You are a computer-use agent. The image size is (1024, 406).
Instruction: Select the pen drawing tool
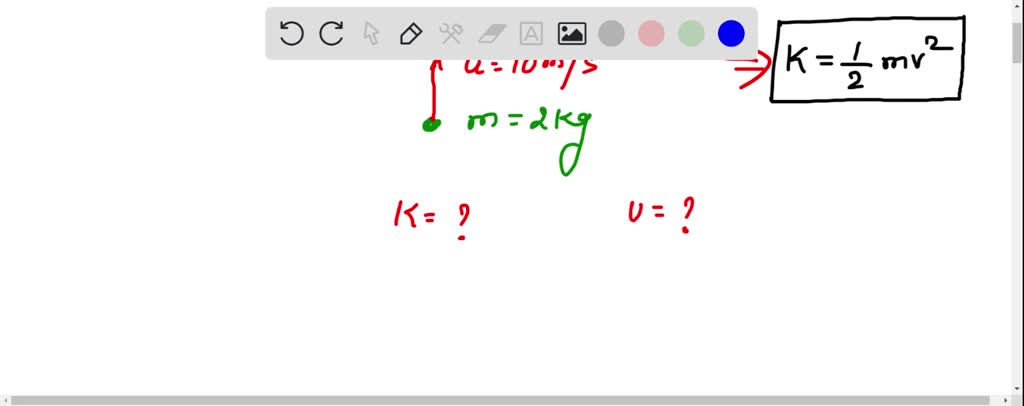pos(411,33)
